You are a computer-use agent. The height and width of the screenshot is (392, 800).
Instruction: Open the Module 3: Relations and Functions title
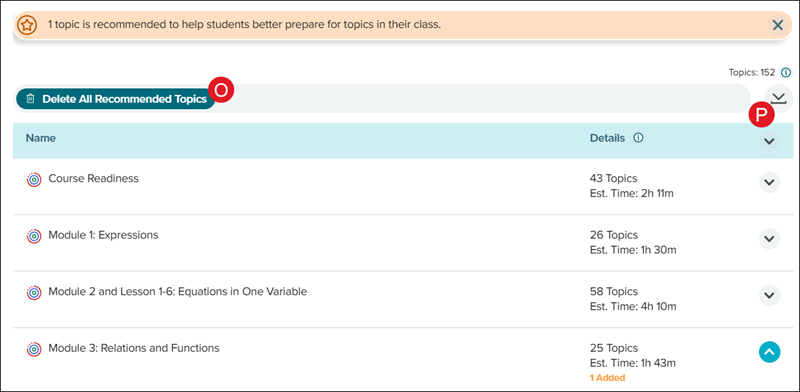coord(134,349)
